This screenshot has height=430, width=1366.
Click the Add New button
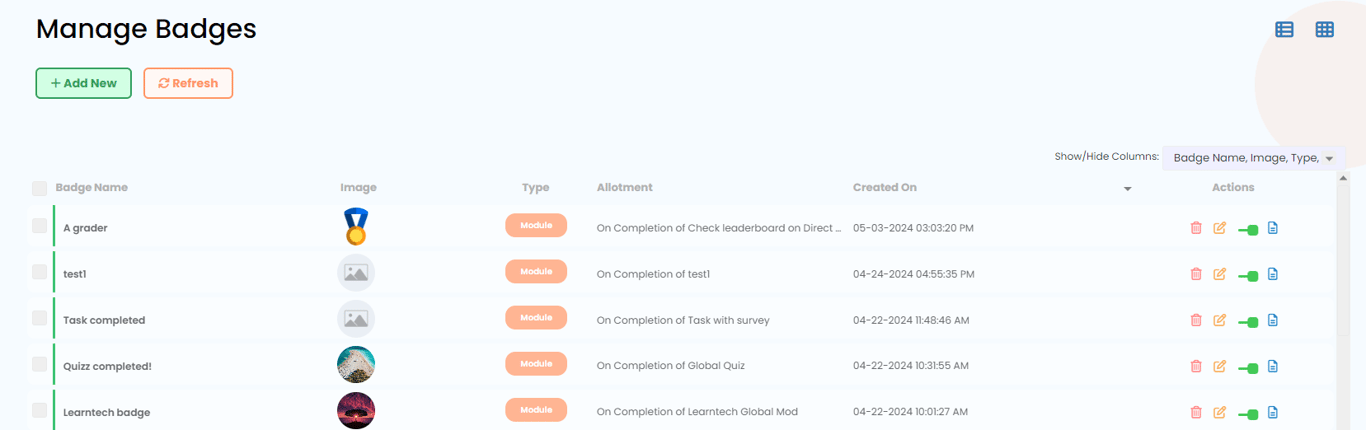(x=84, y=84)
